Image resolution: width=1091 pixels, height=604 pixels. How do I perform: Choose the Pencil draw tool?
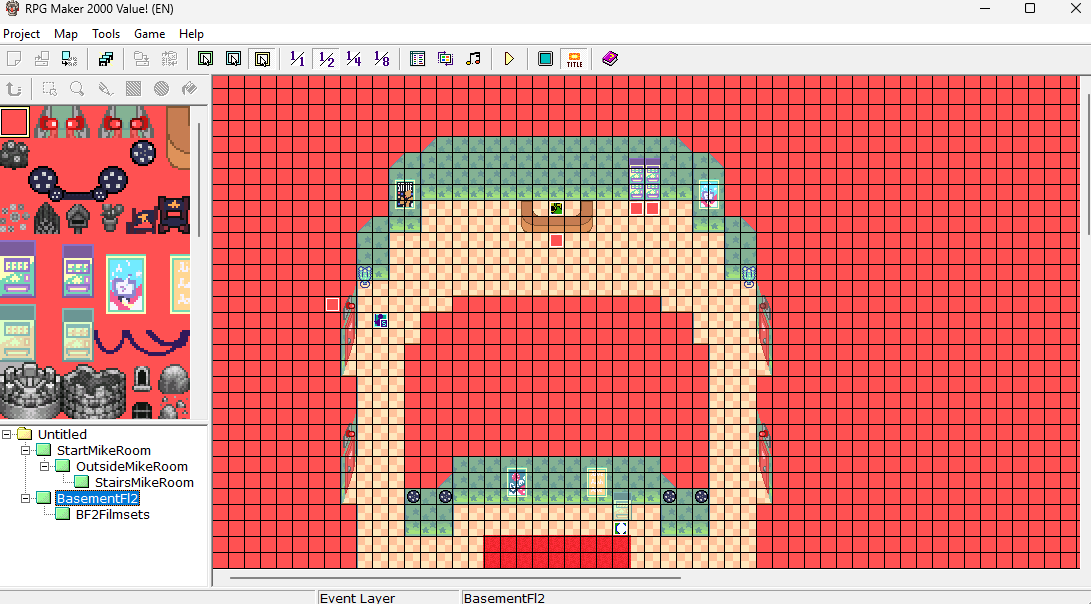click(x=105, y=88)
